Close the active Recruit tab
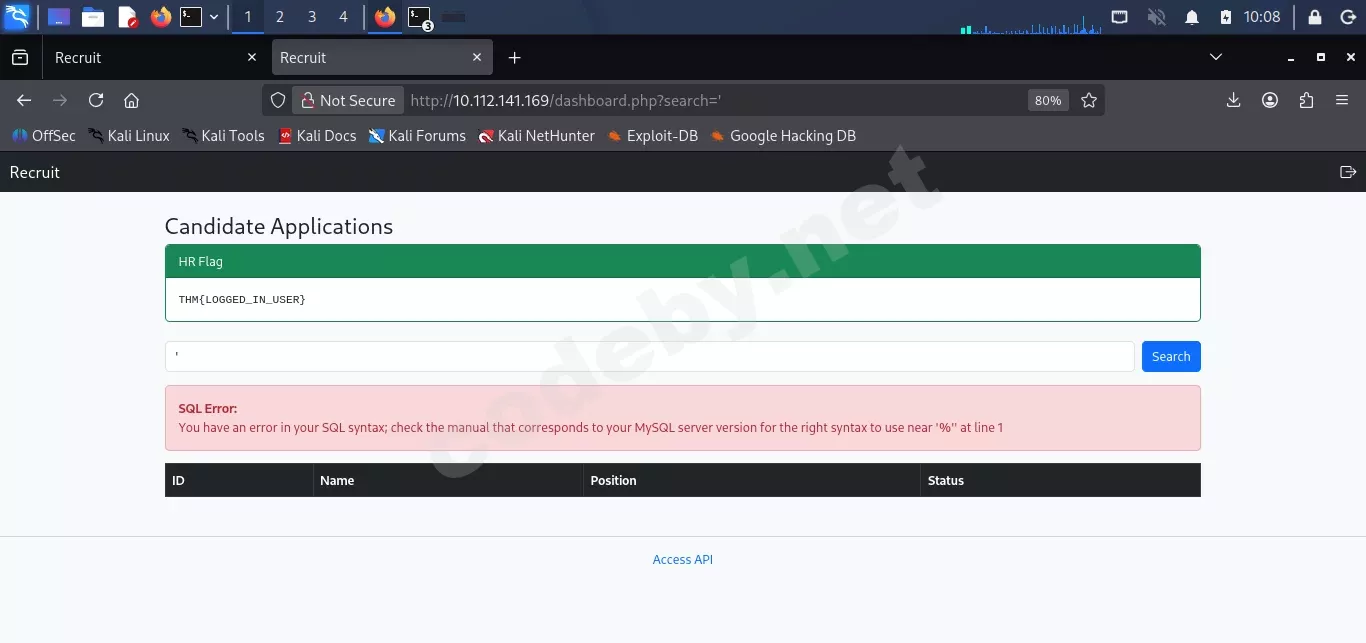1366x643 pixels. 477,58
